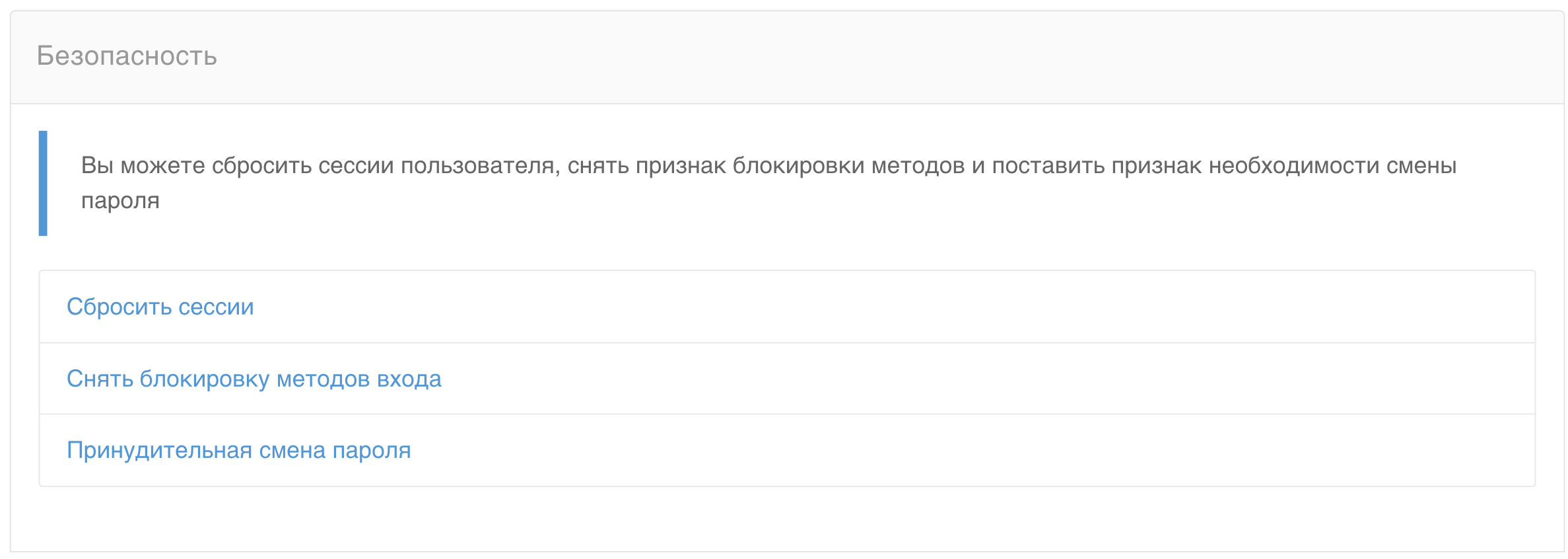Screen dimensions: 1568x559
Task: Click the word "пароля" in the bottom list link
Action: pyautogui.click(x=371, y=450)
